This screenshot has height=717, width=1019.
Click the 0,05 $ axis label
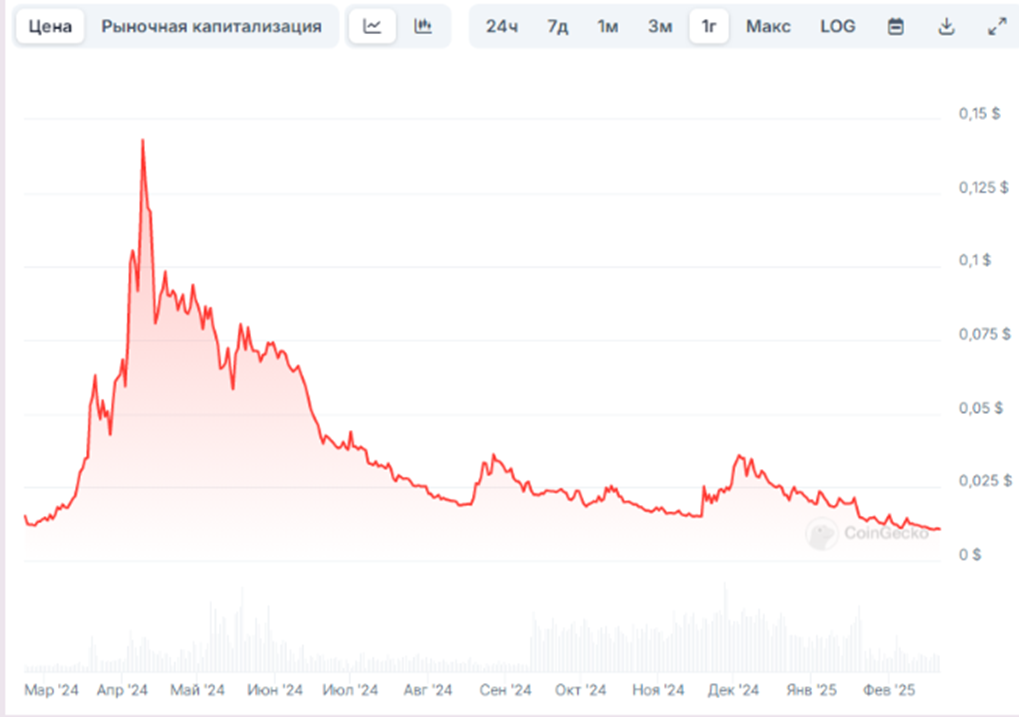(x=981, y=408)
